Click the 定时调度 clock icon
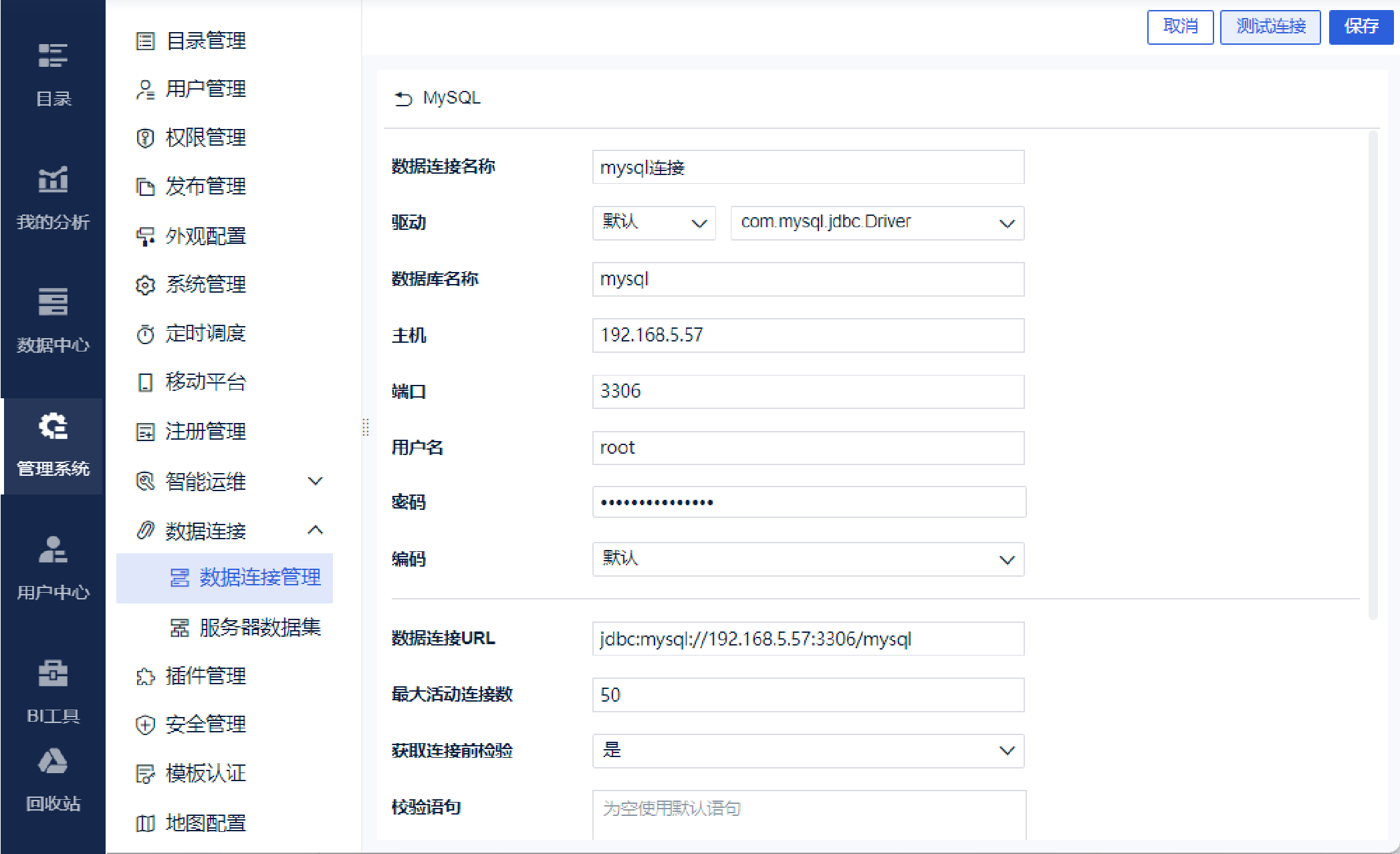Image resolution: width=1400 pixels, height=854 pixels. pos(145,334)
